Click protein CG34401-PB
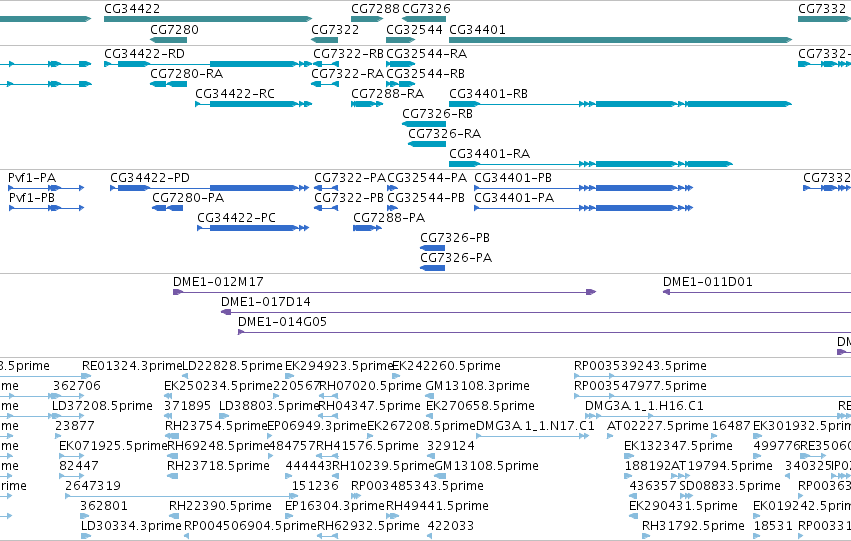The width and height of the screenshot is (851, 541). [x=513, y=178]
